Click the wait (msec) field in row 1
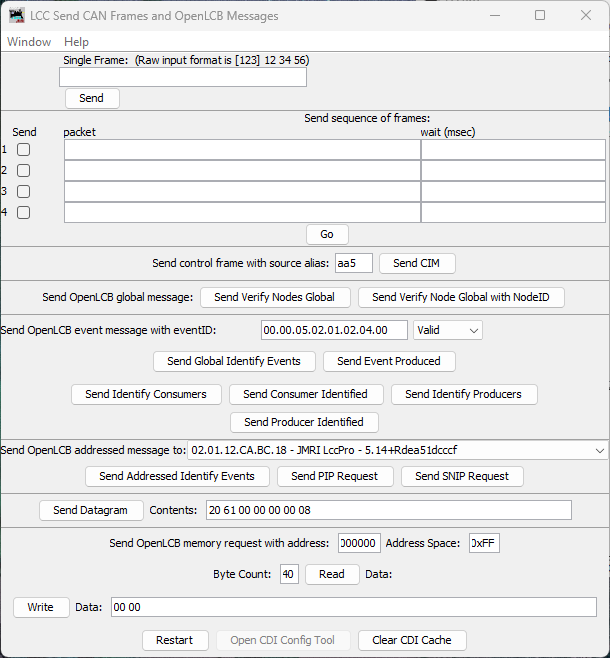This screenshot has height=658, width=610. pyautogui.click(x=513, y=150)
